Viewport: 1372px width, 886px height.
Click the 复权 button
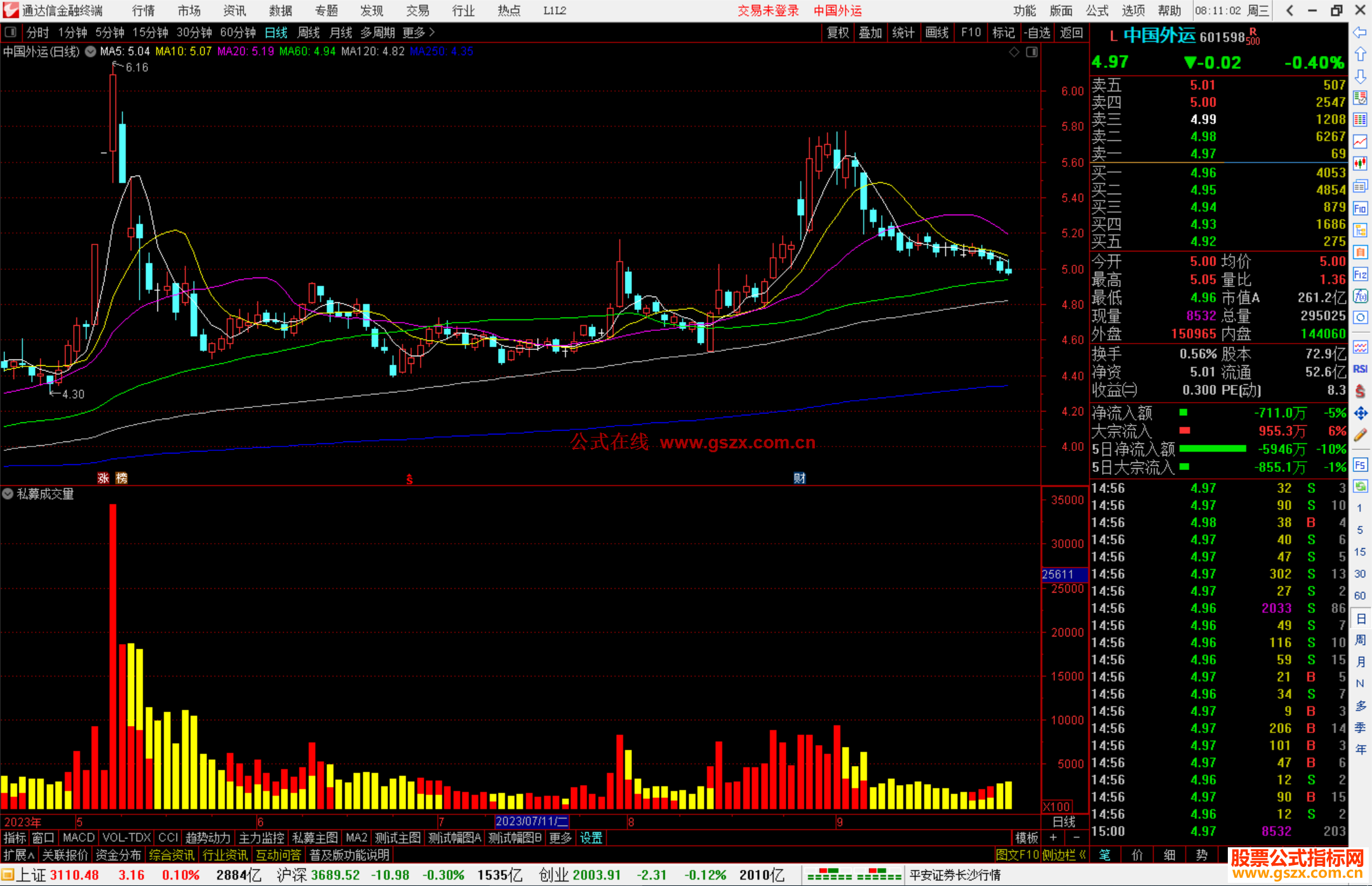[x=838, y=32]
